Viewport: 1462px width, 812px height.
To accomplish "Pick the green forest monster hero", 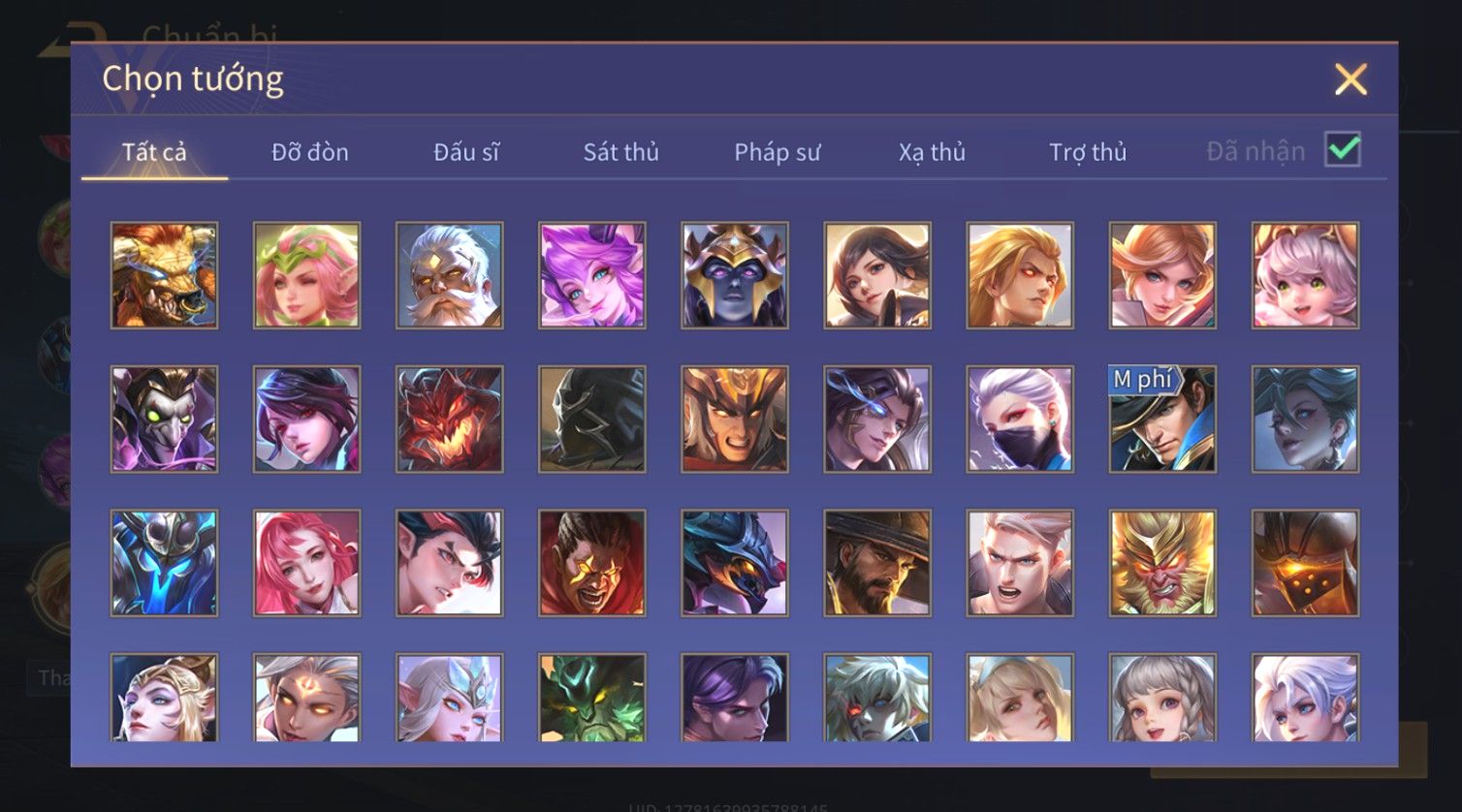I will click(591, 698).
